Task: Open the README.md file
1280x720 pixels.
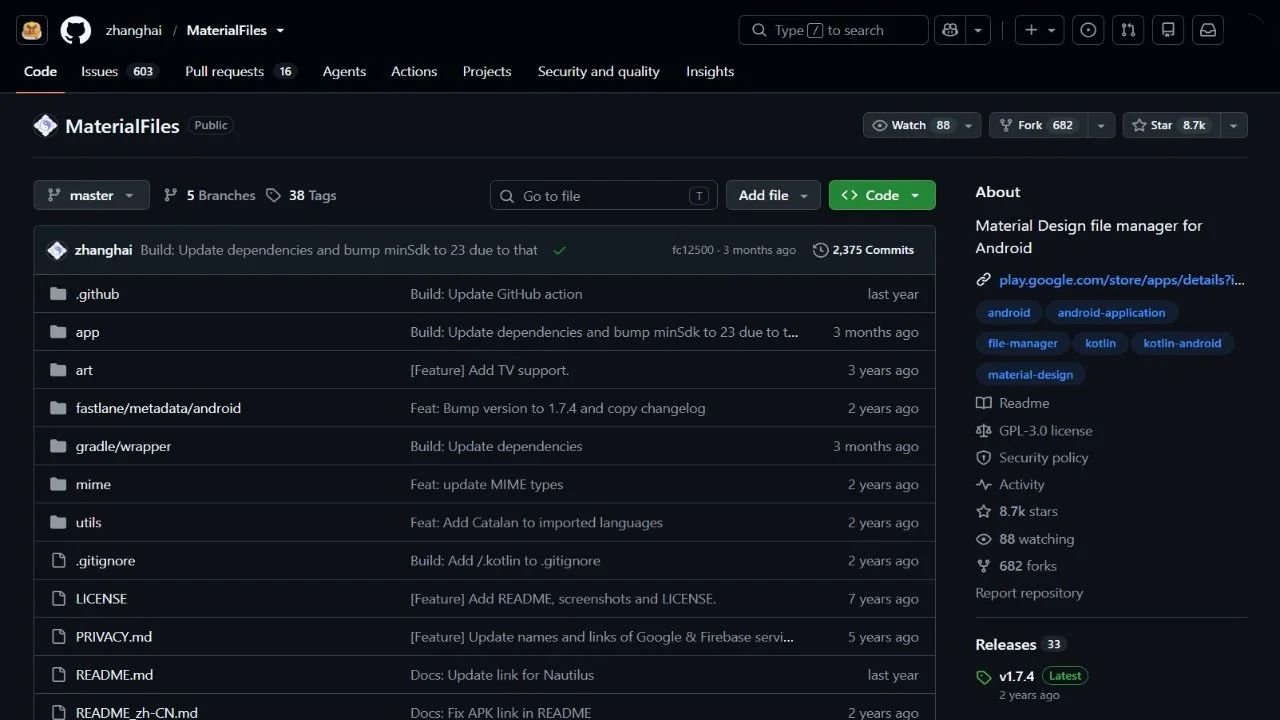Action: (x=114, y=675)
